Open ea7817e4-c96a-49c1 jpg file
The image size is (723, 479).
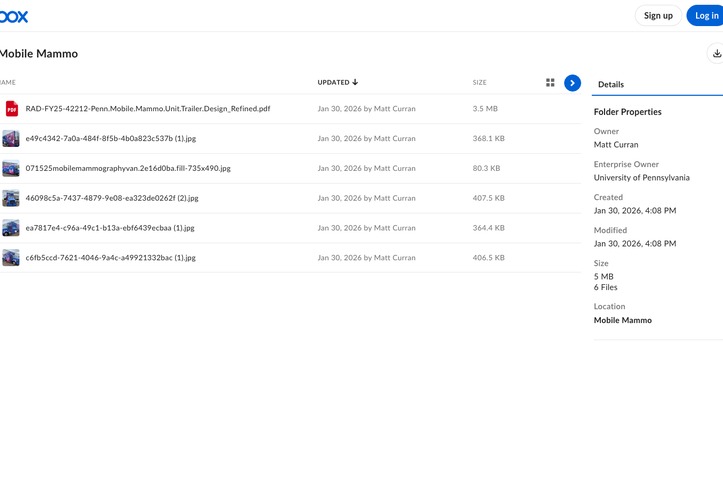coord(110,228)
